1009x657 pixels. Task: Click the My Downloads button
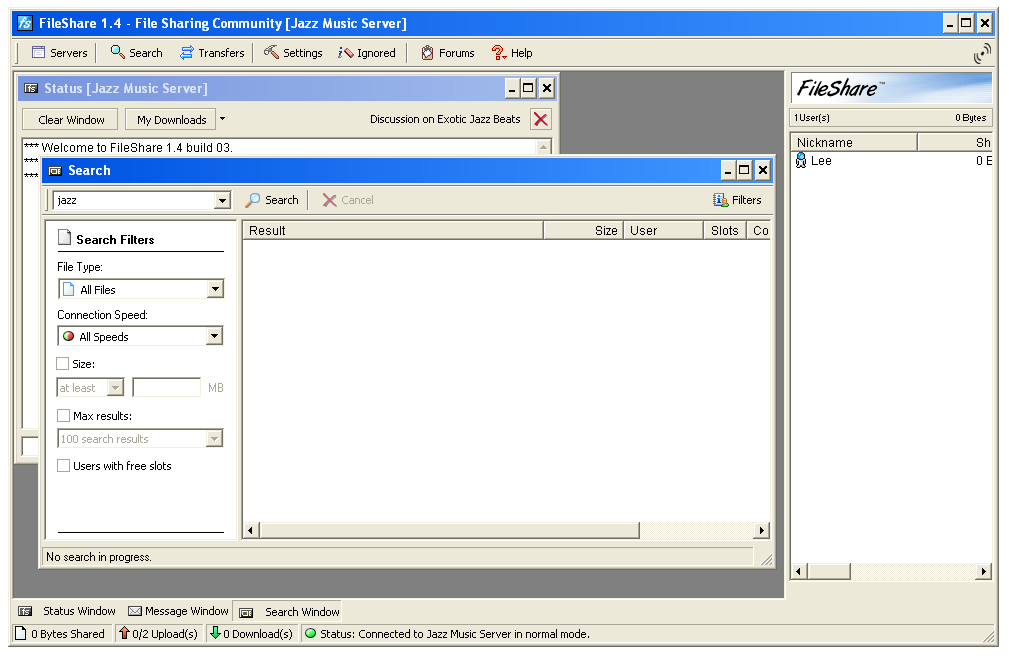click(x=171, y=120)
